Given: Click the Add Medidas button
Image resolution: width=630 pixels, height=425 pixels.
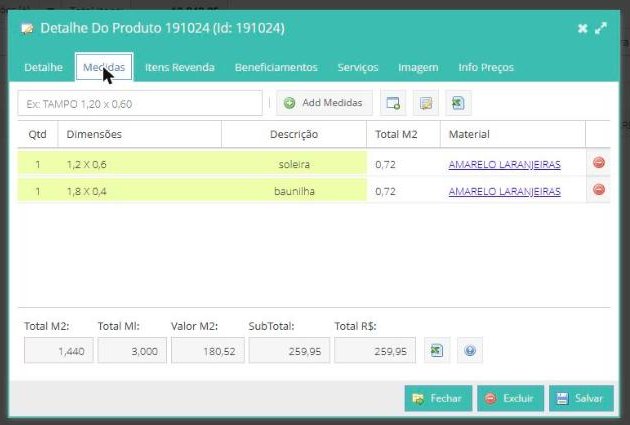Looking at the screenshot, I should [x=324, y=103].
